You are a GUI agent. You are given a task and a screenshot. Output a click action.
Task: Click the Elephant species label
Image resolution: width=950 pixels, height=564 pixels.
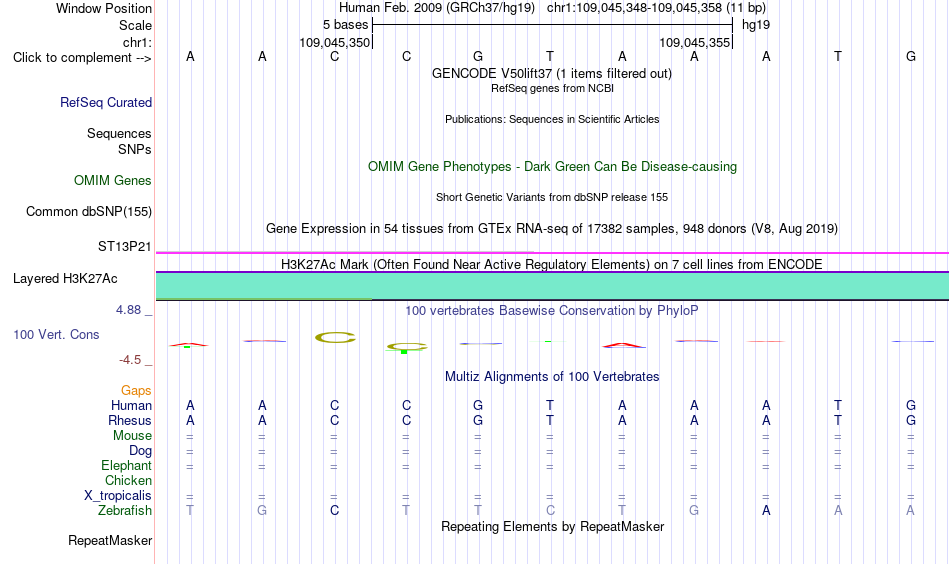coord(126,466)
